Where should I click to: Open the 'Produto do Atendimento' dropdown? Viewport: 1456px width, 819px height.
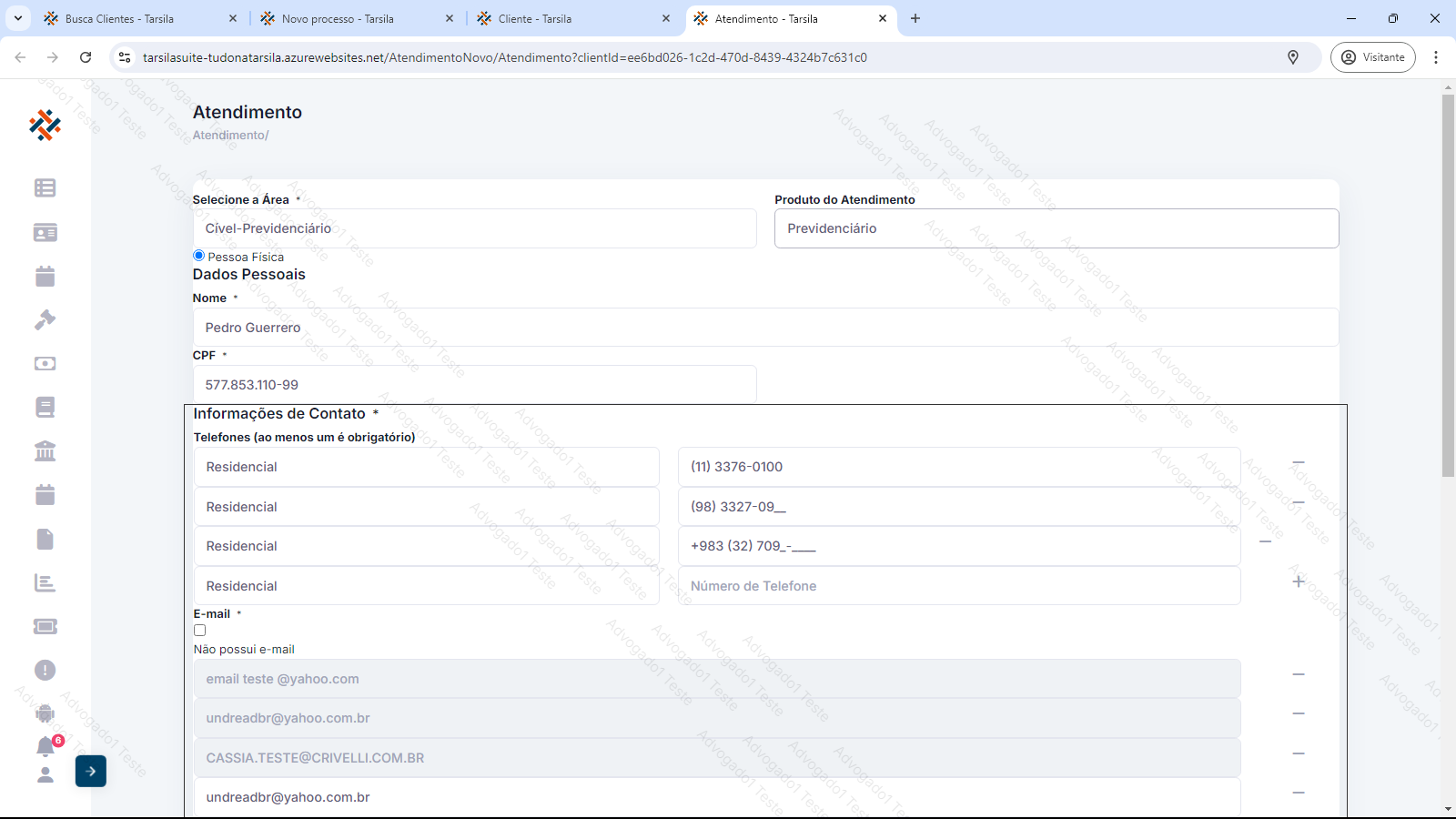pos(1056,228)
